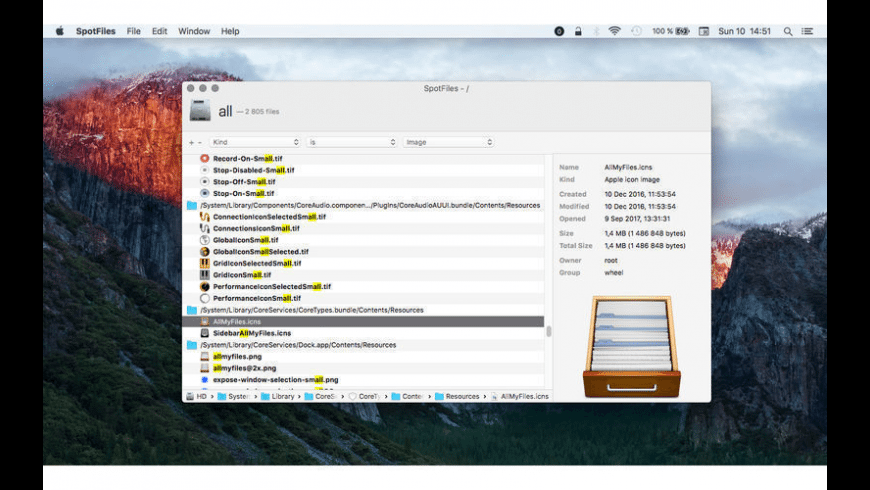Click System folder in path bar
The height and width of the screenshot is (490, 870).
pos(234,396)
